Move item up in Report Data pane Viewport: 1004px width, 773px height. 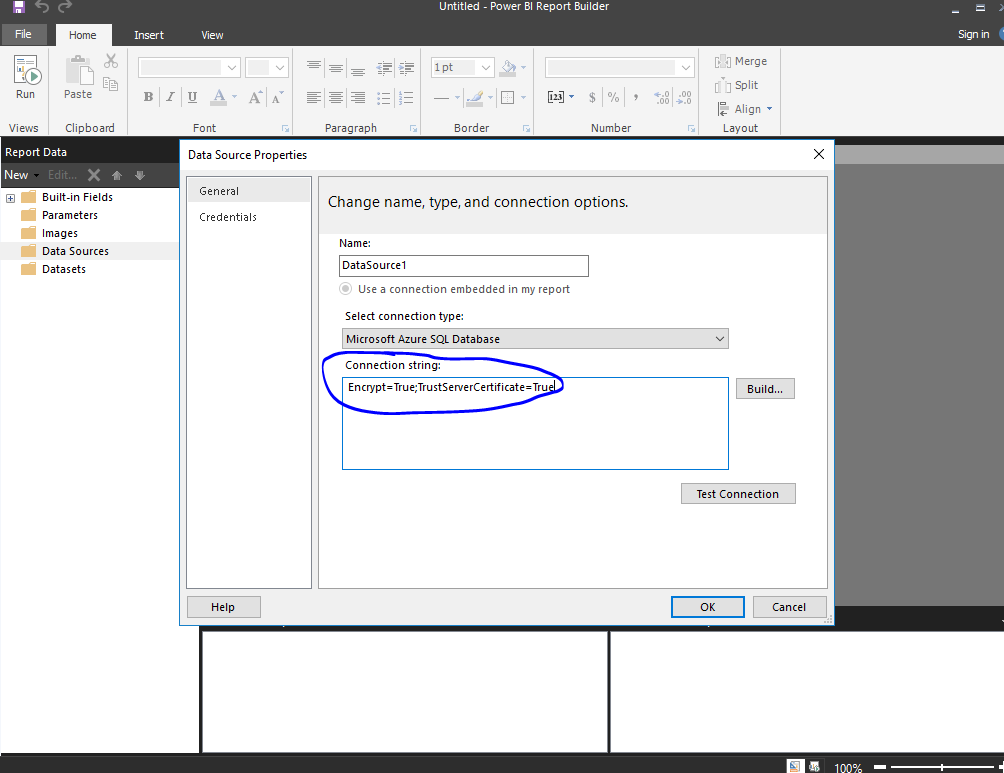click(117, 175)
